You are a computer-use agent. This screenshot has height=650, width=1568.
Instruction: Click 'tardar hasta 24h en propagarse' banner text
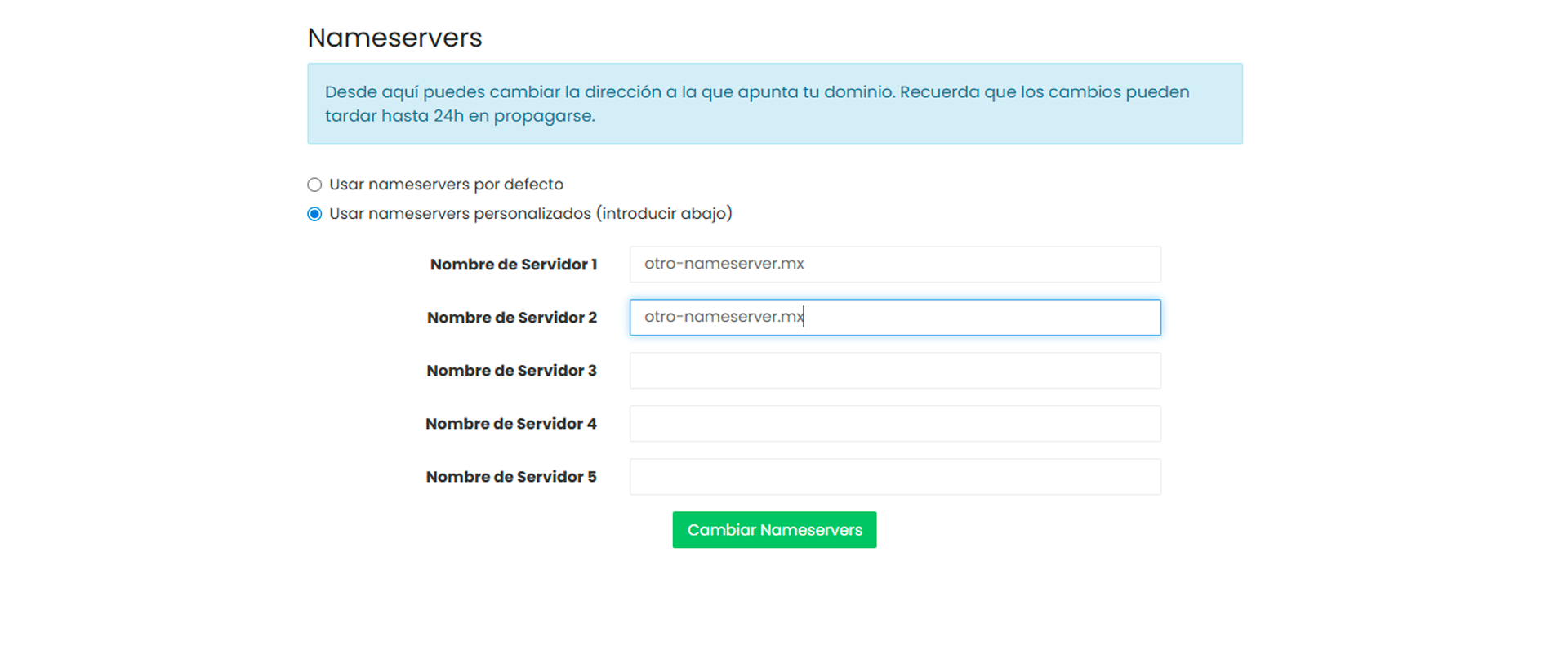[x=459, y=116]
